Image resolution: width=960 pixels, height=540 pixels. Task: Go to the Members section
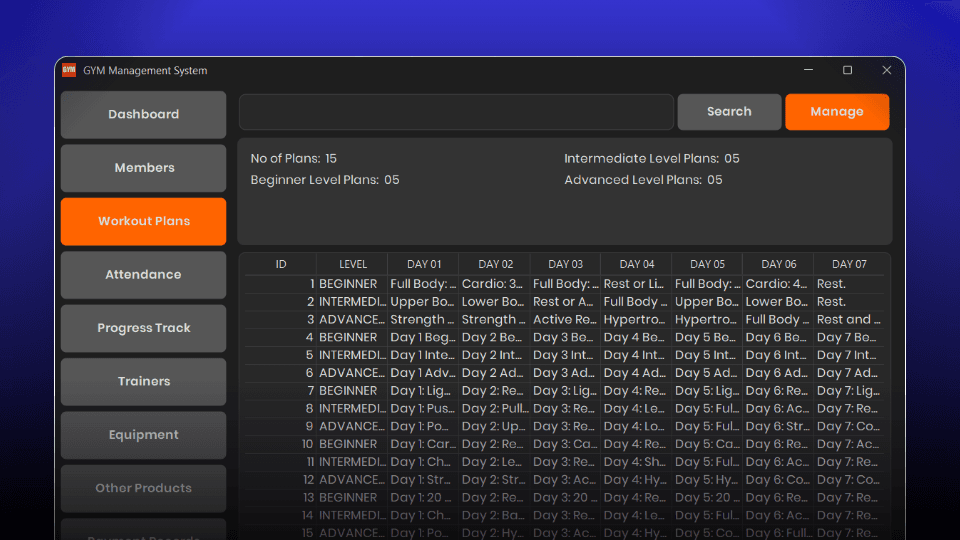coord(143,168)
